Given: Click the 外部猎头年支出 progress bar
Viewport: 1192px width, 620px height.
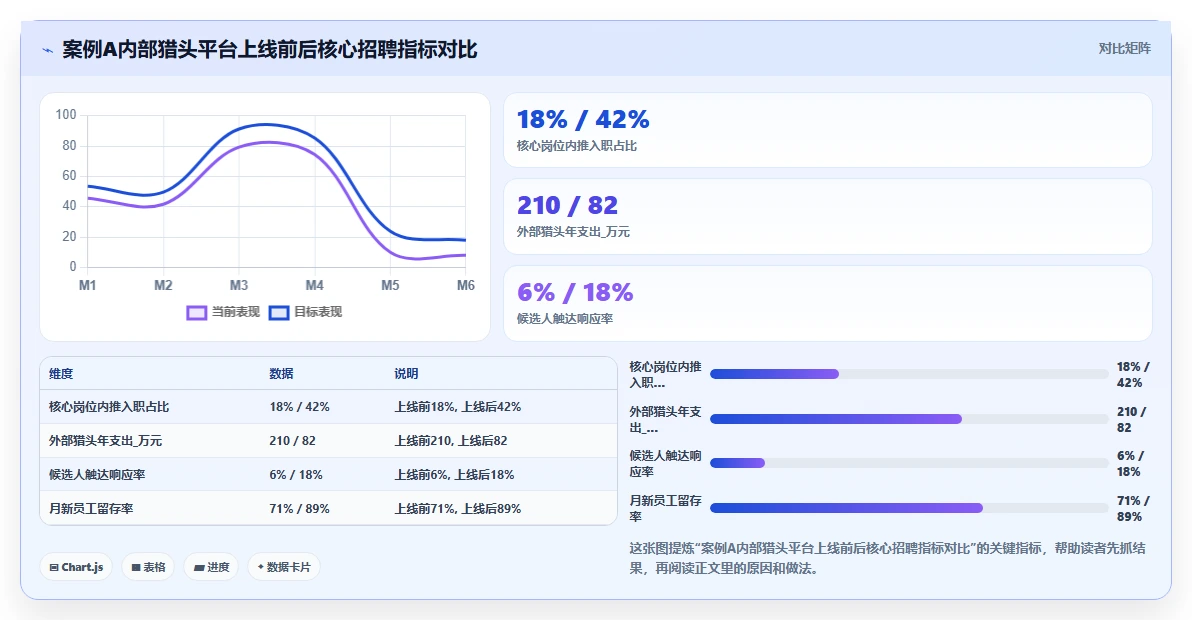Looking at the screenshot, I should click(x=909, y=419).
